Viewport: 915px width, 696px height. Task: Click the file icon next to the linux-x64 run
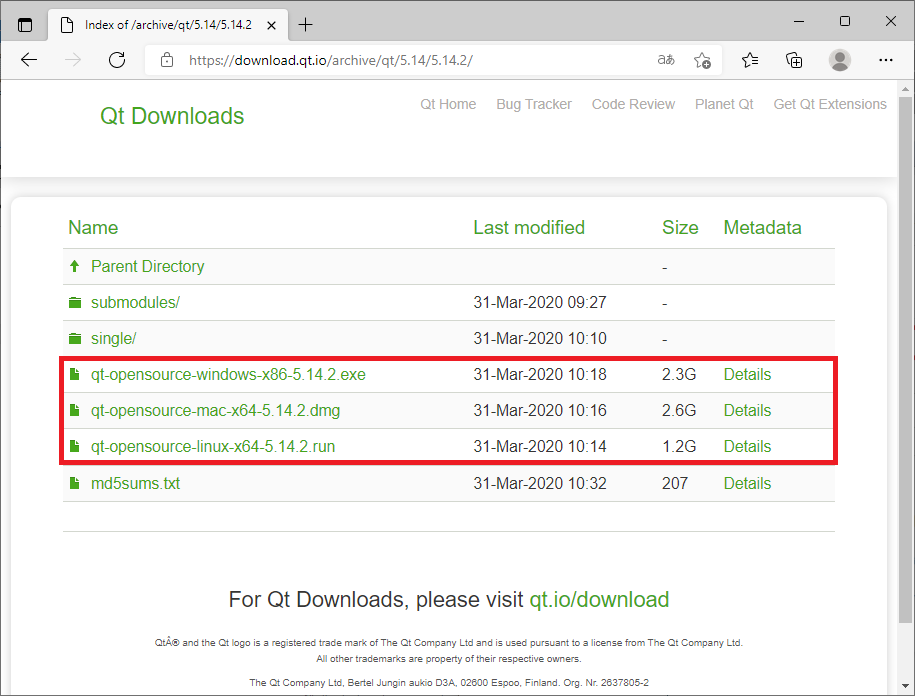click(75, 446)
